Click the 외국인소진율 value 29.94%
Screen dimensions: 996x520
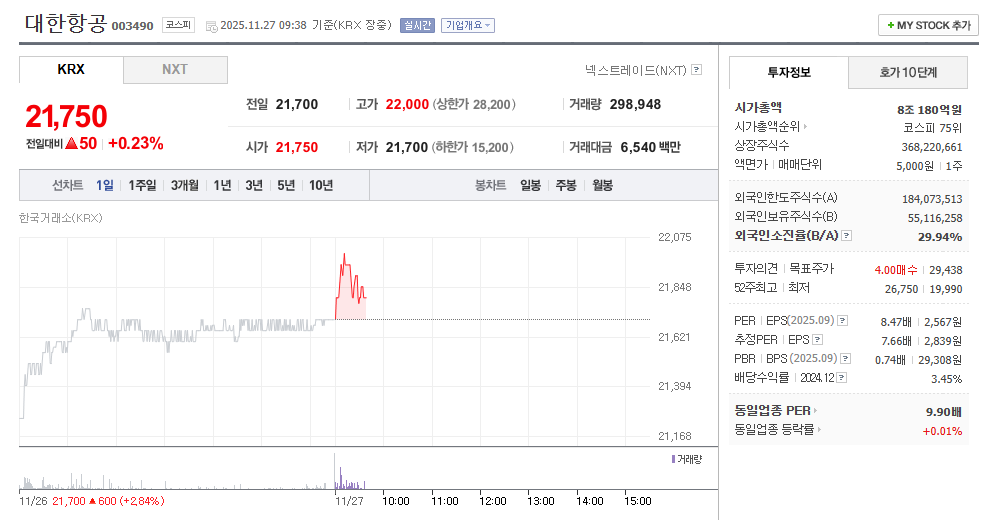pos(940,237)
